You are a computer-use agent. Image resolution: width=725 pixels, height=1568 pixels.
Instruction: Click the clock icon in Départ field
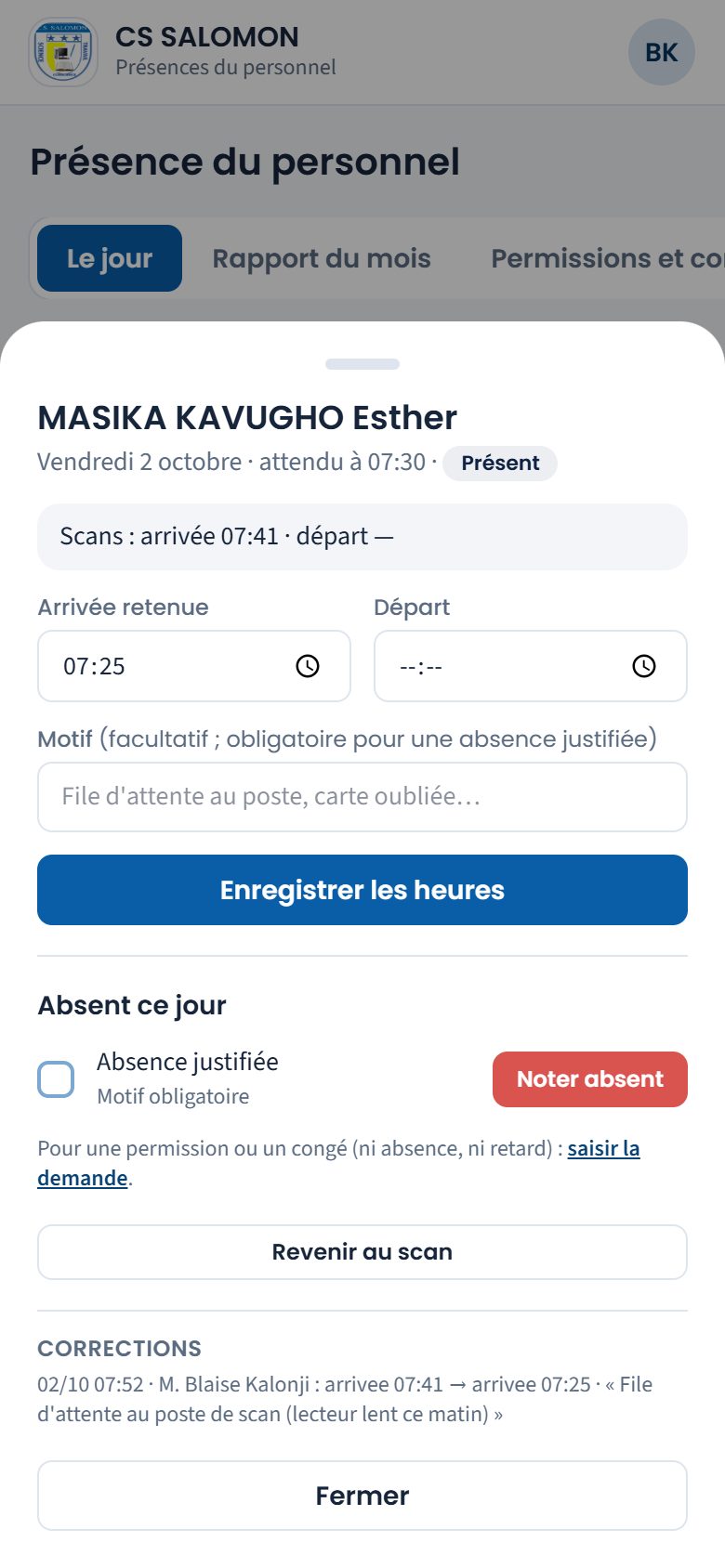pos(644,666)
